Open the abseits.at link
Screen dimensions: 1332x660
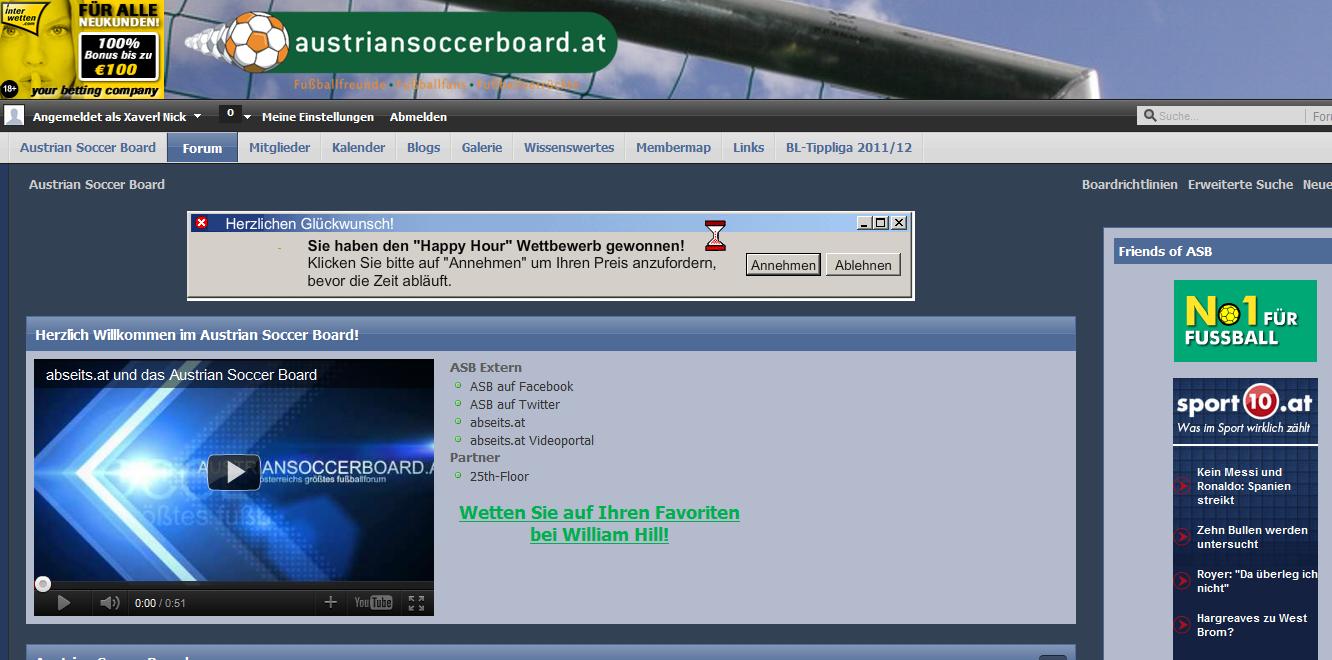pos(497,423)
